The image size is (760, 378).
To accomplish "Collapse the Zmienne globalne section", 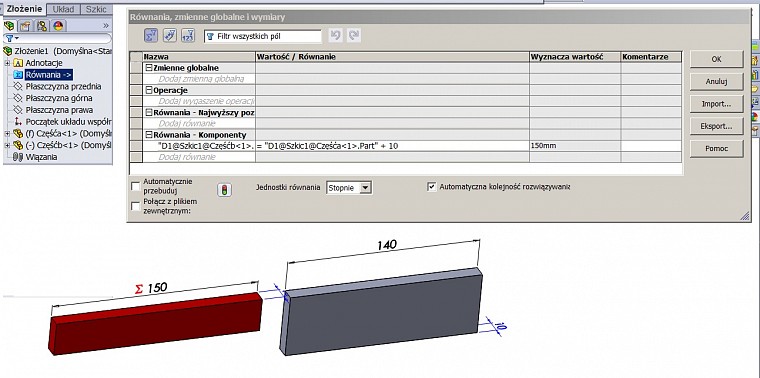I will point(149,68).
